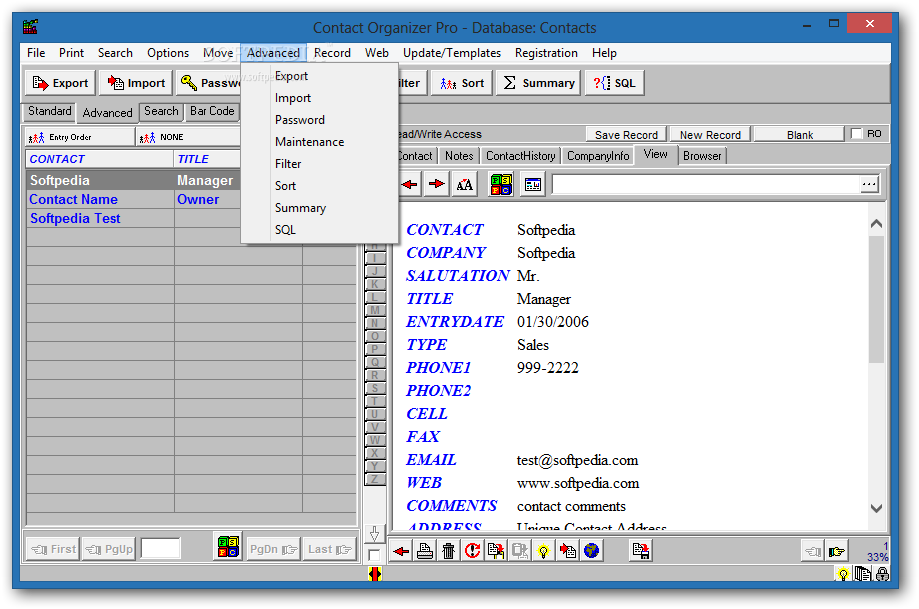This screenshot has height=609, width=919.
Task: Click the Sort toolbar button
Action: coord(462,83)
